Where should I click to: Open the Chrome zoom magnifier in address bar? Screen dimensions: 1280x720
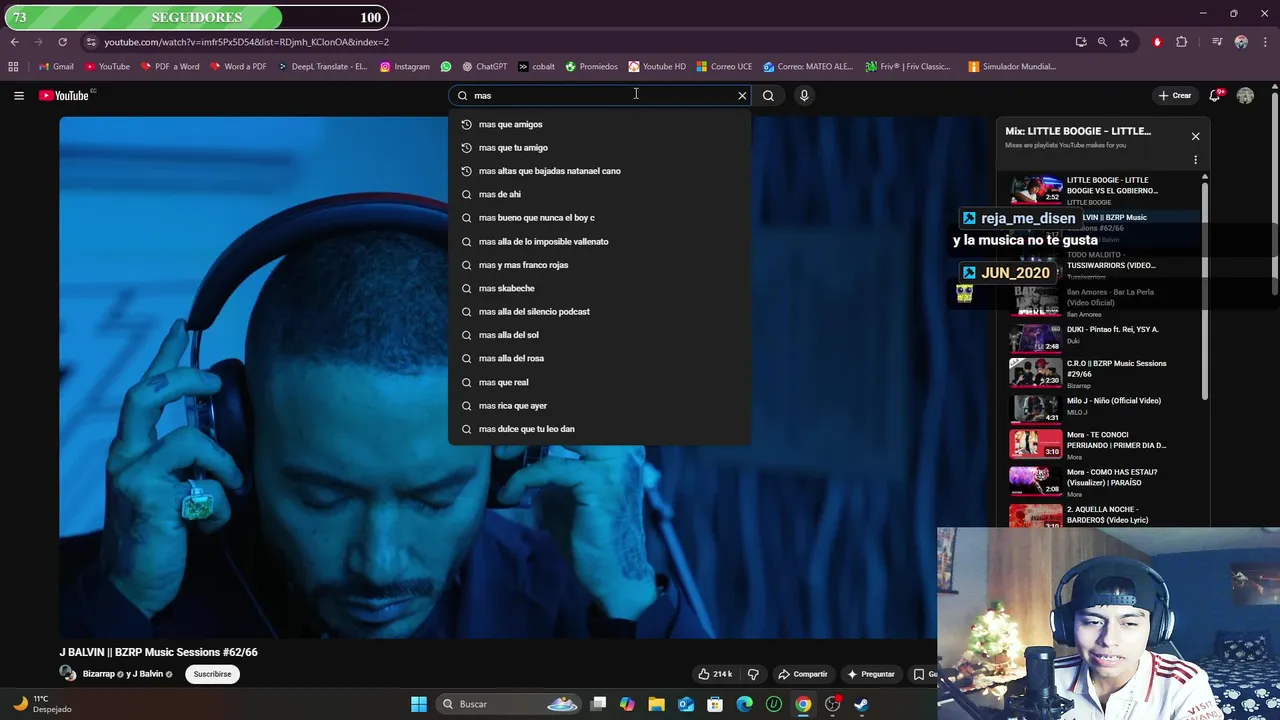[1102, 42]
